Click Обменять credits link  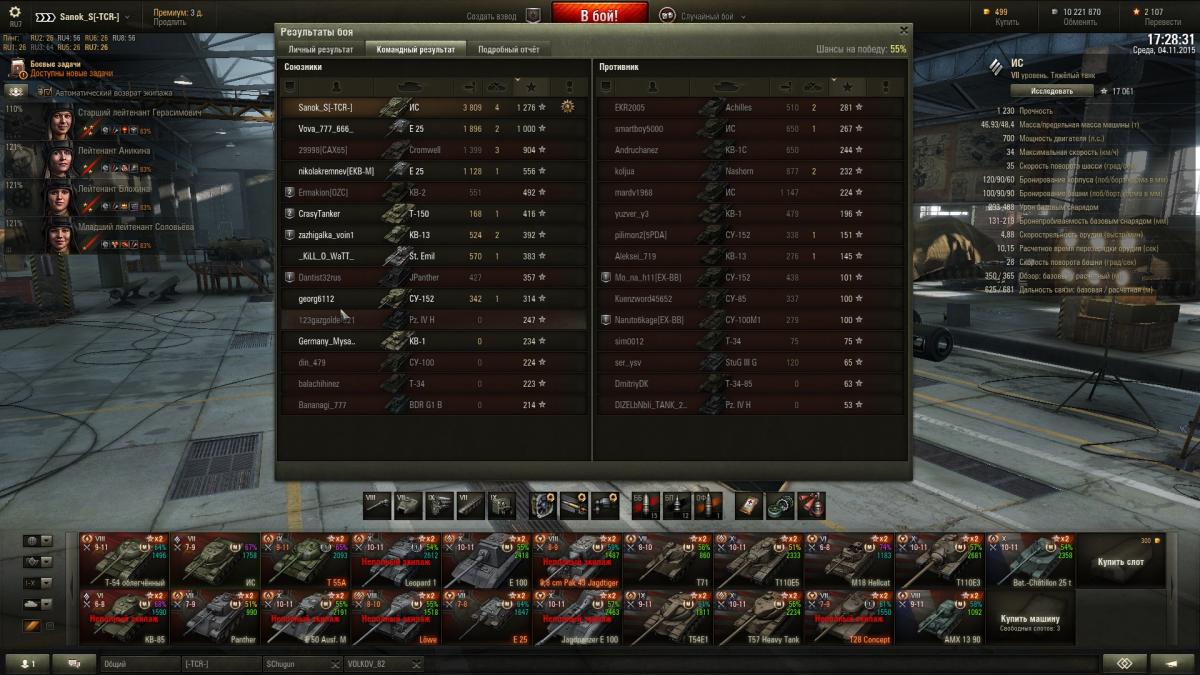coord(1080,22)
